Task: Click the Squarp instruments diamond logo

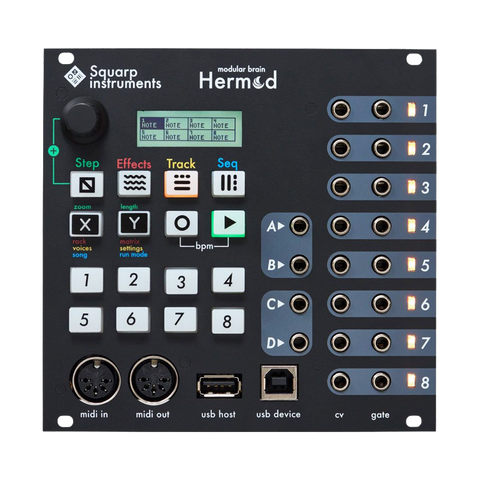Action: tap(75, 76)
